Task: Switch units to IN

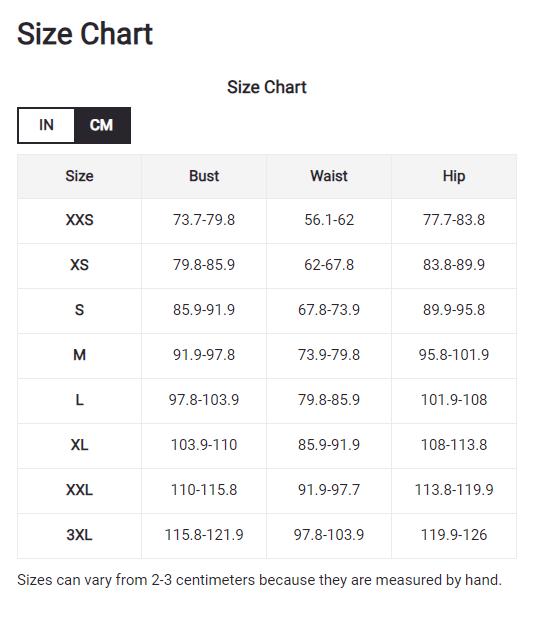Action: [46, 125]
